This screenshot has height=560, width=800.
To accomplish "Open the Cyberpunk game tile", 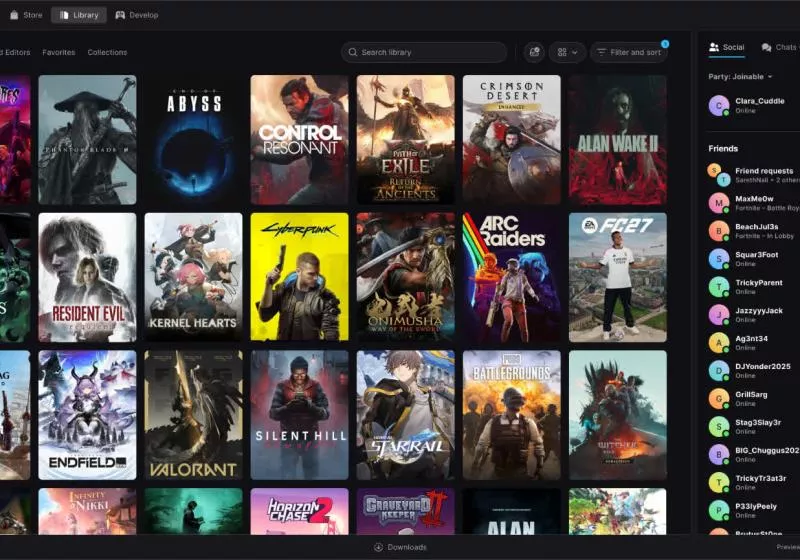I will coord(299,277).
